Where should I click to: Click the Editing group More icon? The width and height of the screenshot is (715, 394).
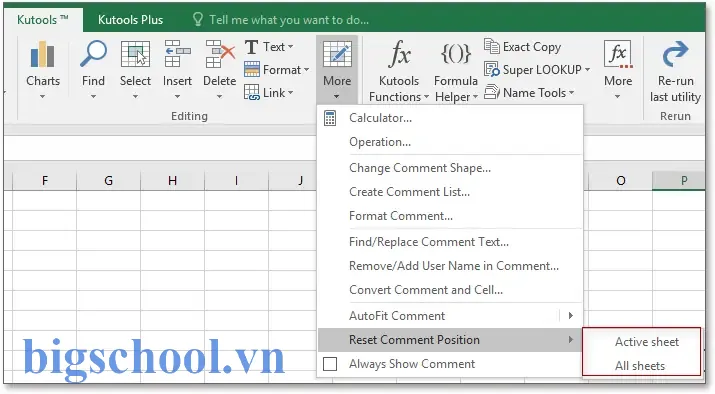point(337,54)
